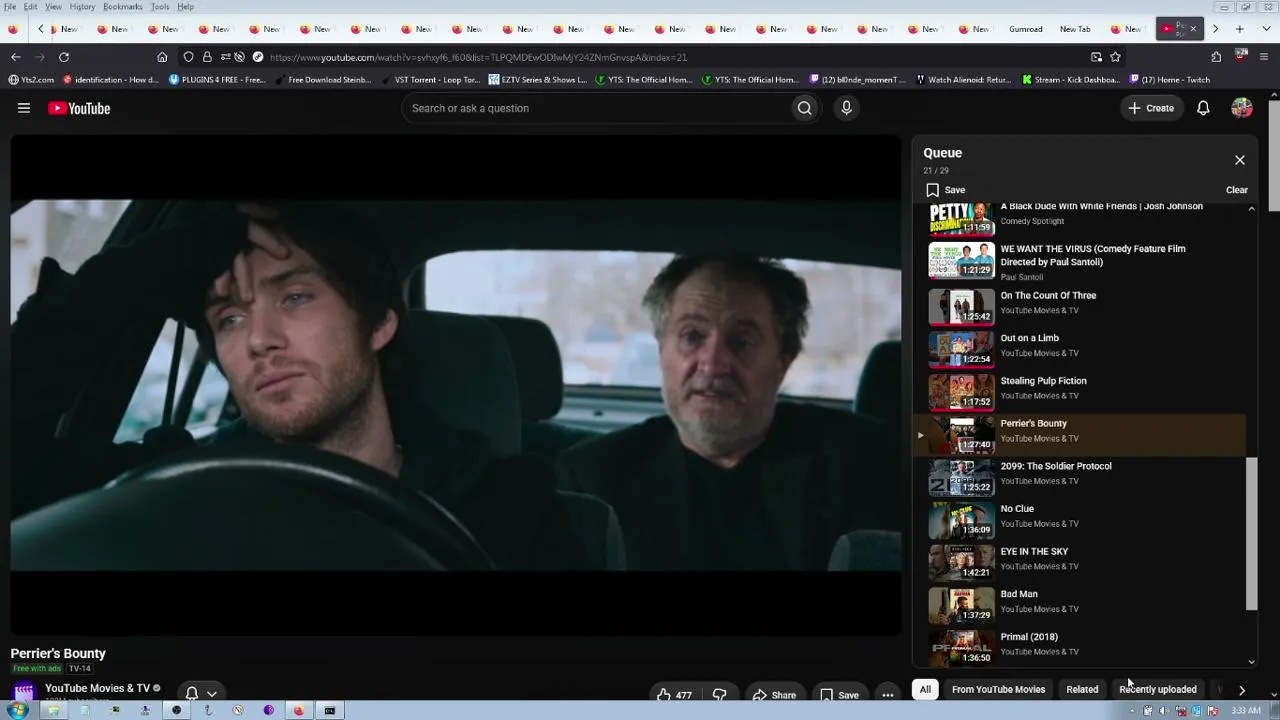
Task: Open the Create menu
Action: [x=1151, y=108]
